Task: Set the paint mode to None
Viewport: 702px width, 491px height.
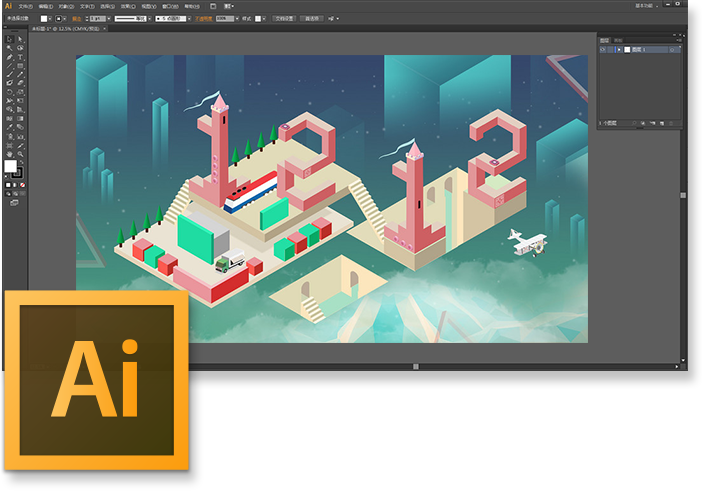Action: (22, 185)
